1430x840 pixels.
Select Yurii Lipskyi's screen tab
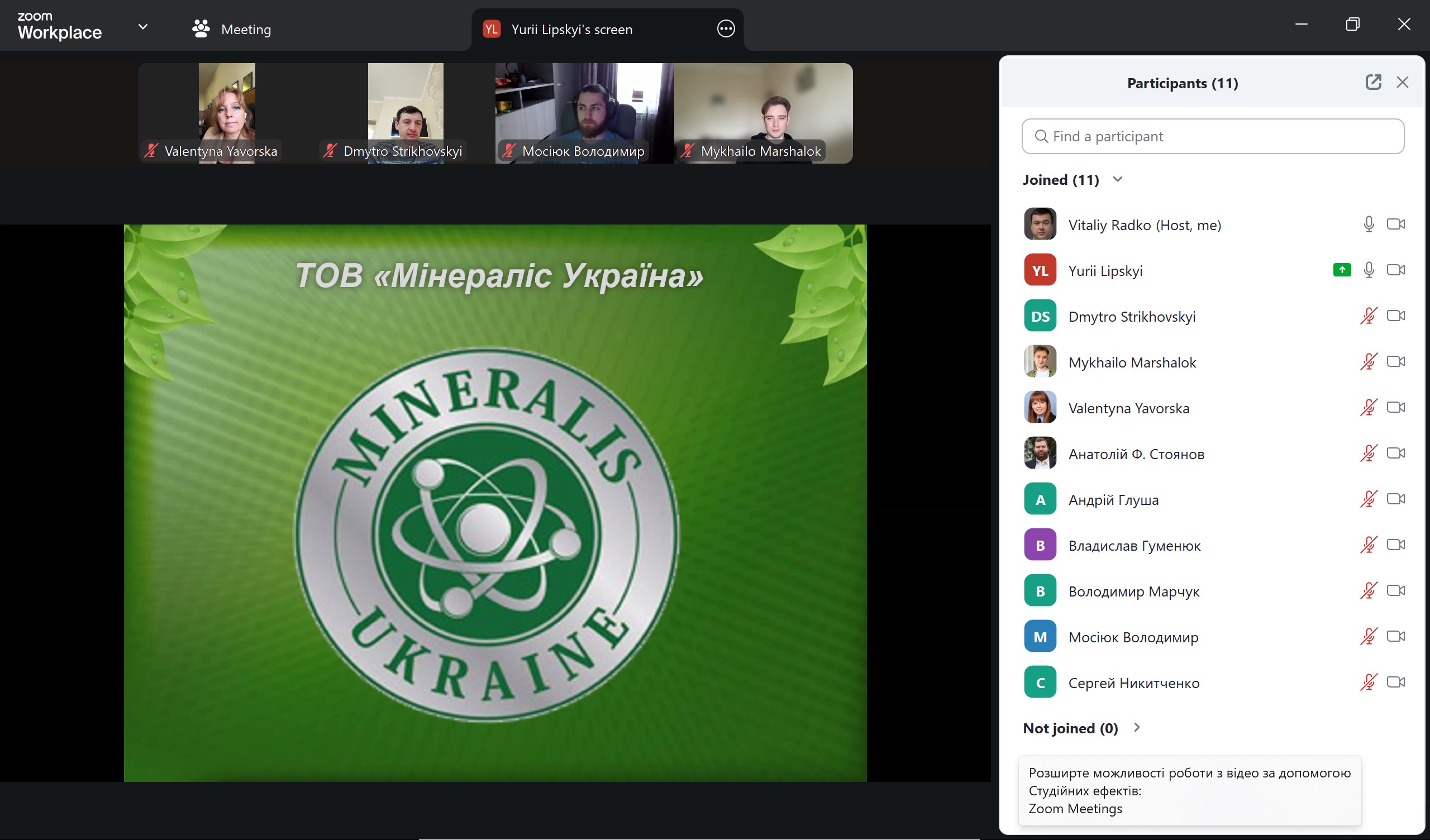(571, 30)
